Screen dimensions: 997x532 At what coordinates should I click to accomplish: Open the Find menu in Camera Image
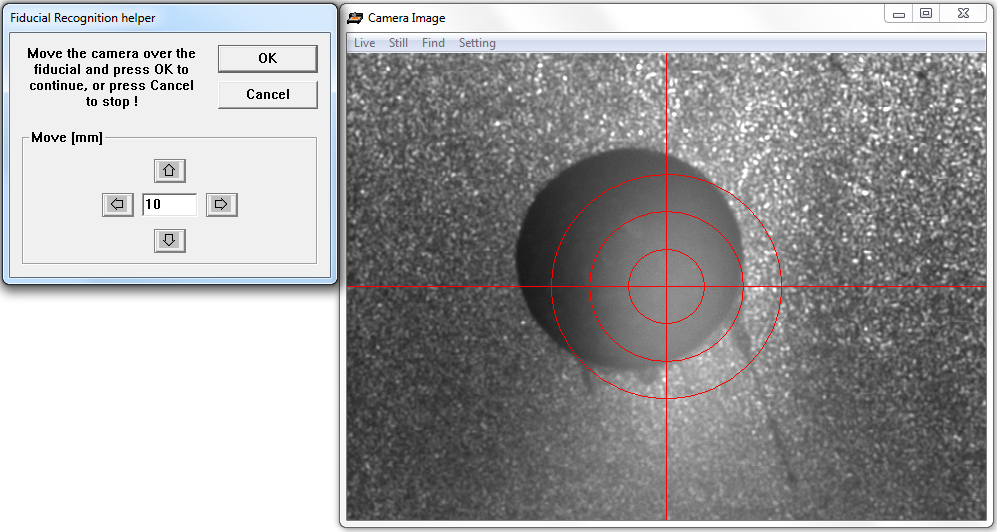(433, 43)
